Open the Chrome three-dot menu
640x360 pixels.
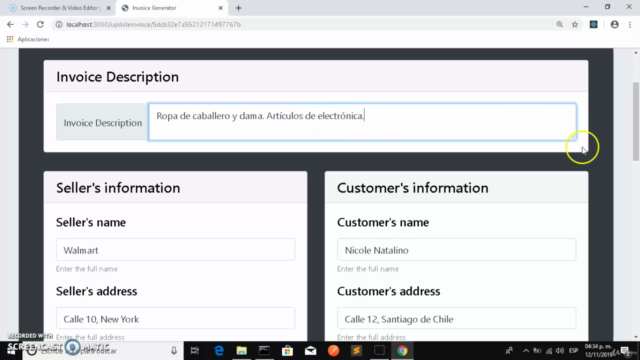tap(630, 24)
